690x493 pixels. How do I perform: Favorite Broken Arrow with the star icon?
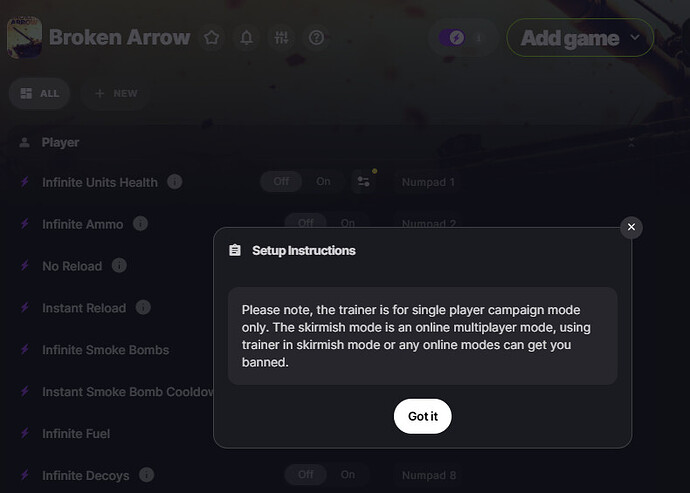click(x=212, y=38)
